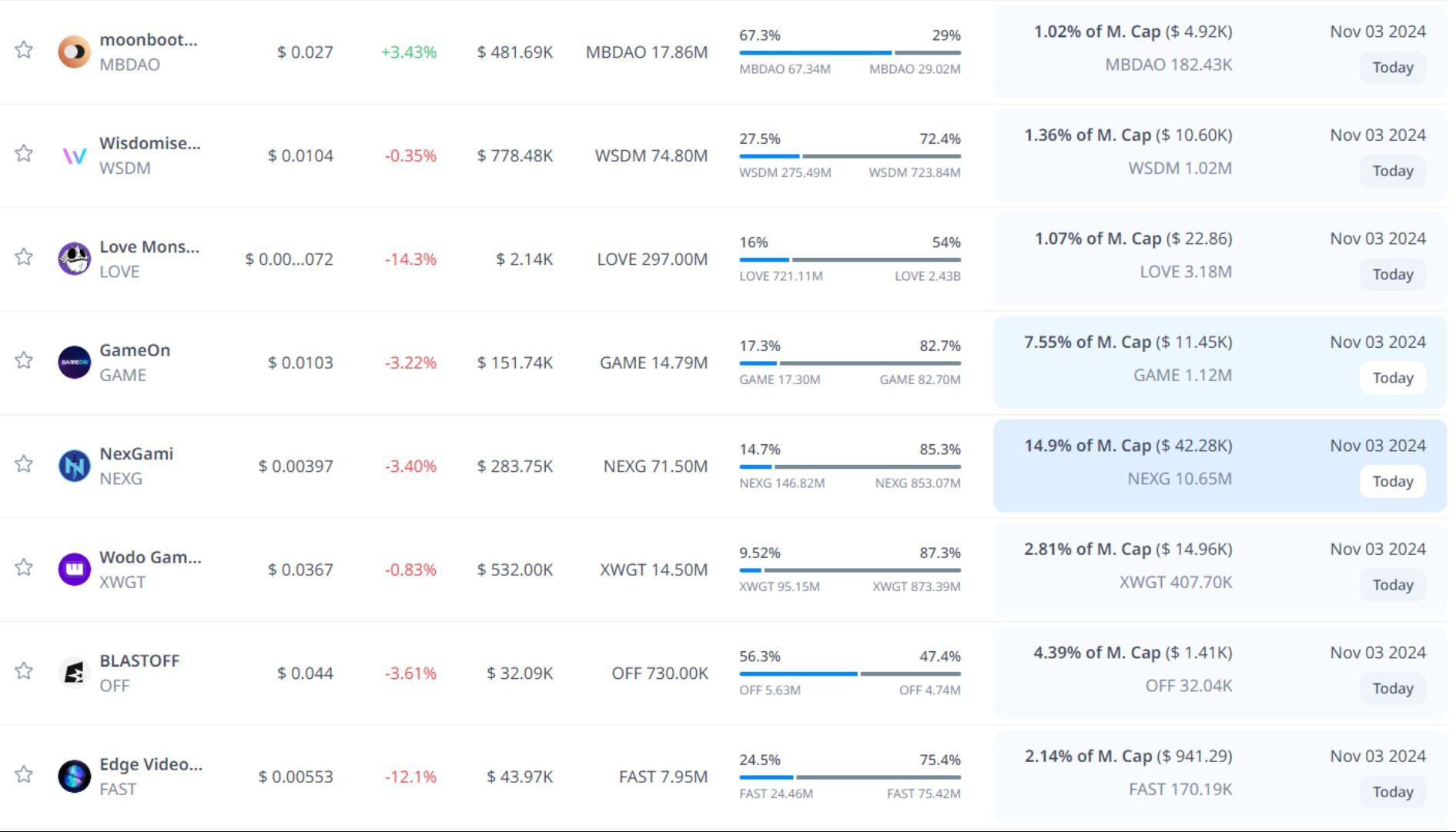
Task: Add BLASTOFF to watchlist via star
Action: coord(24,671)
